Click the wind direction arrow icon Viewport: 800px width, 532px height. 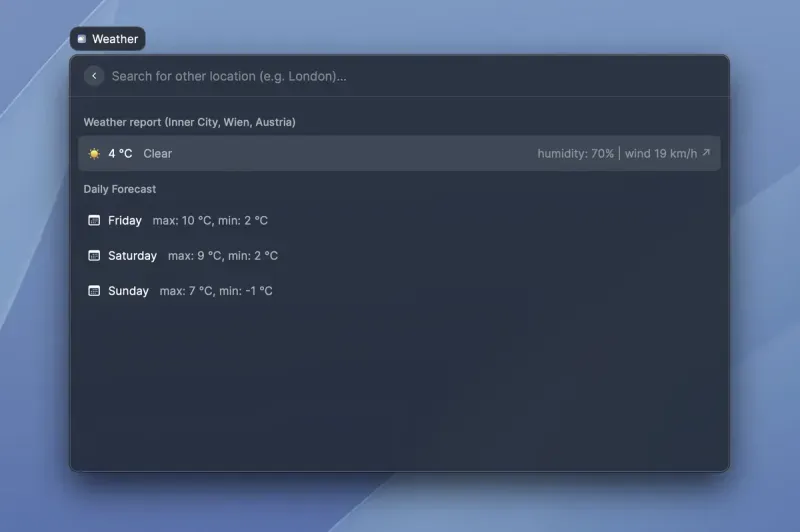click(706, 153)
